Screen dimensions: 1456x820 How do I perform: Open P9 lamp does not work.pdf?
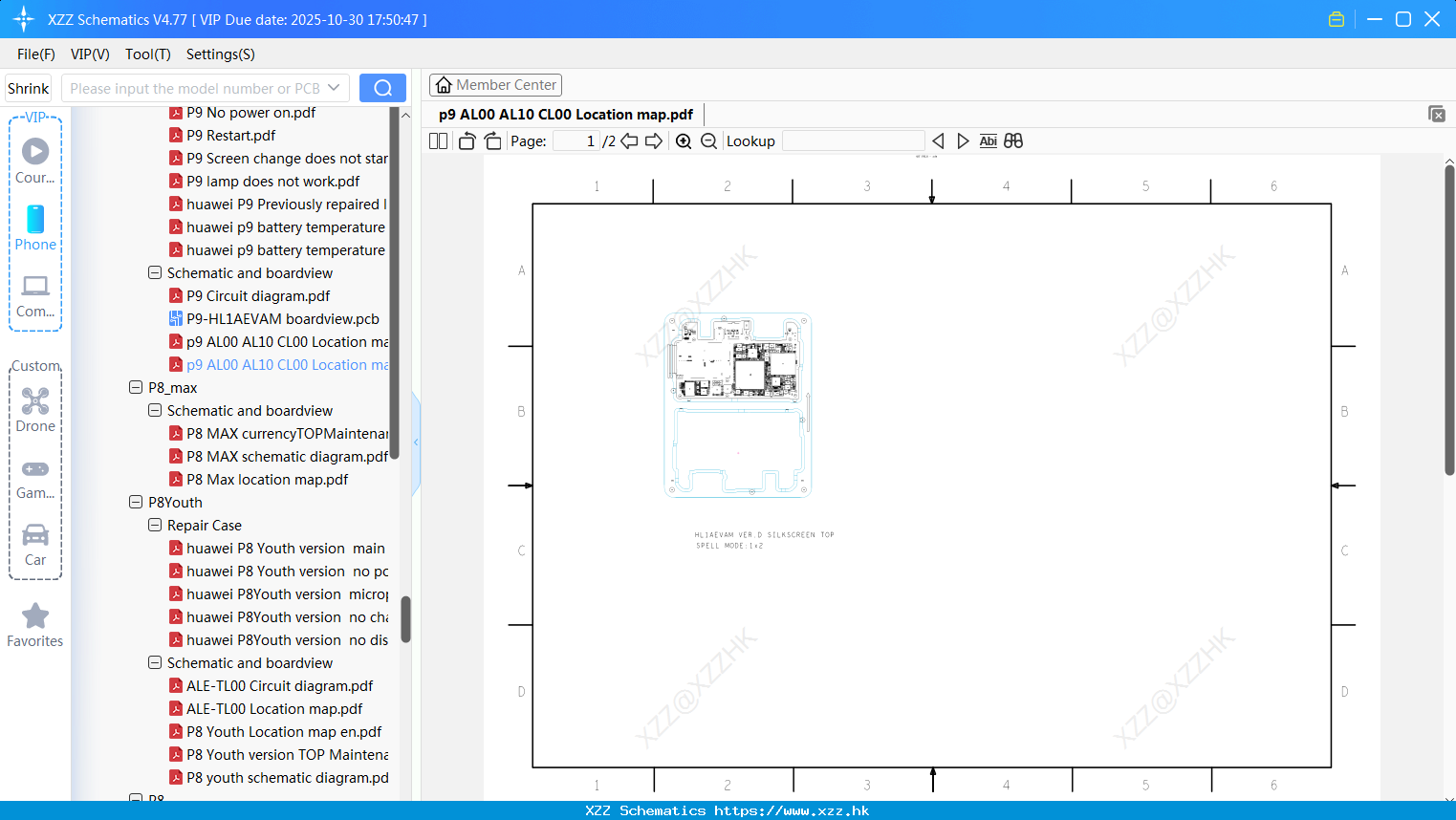(273, 182)
